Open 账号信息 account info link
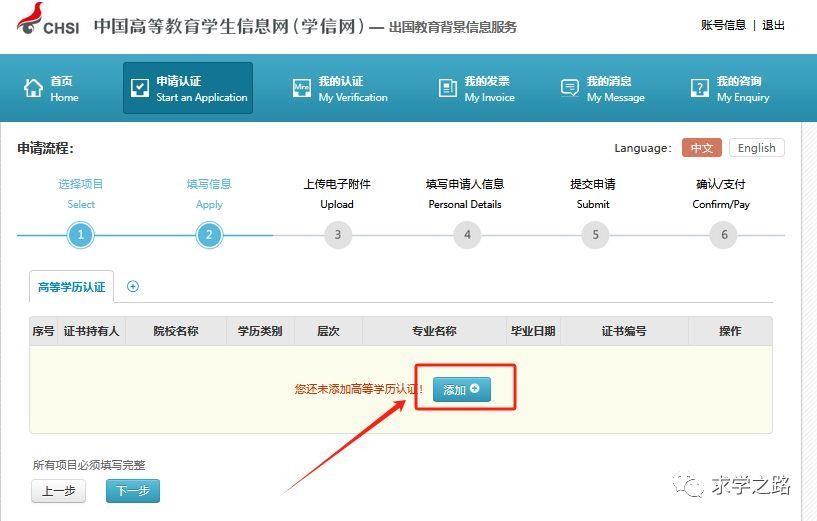 (x=723, y=25)
